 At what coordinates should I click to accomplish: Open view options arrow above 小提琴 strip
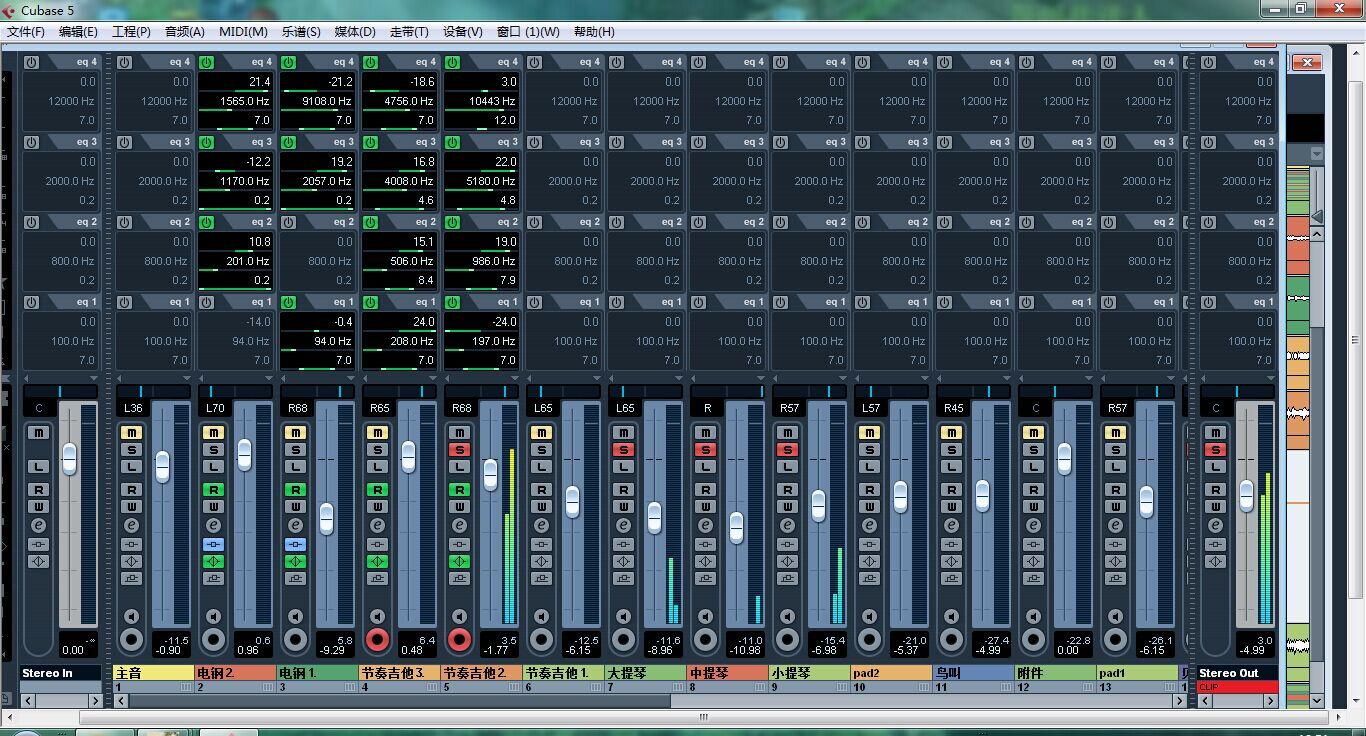843,378
